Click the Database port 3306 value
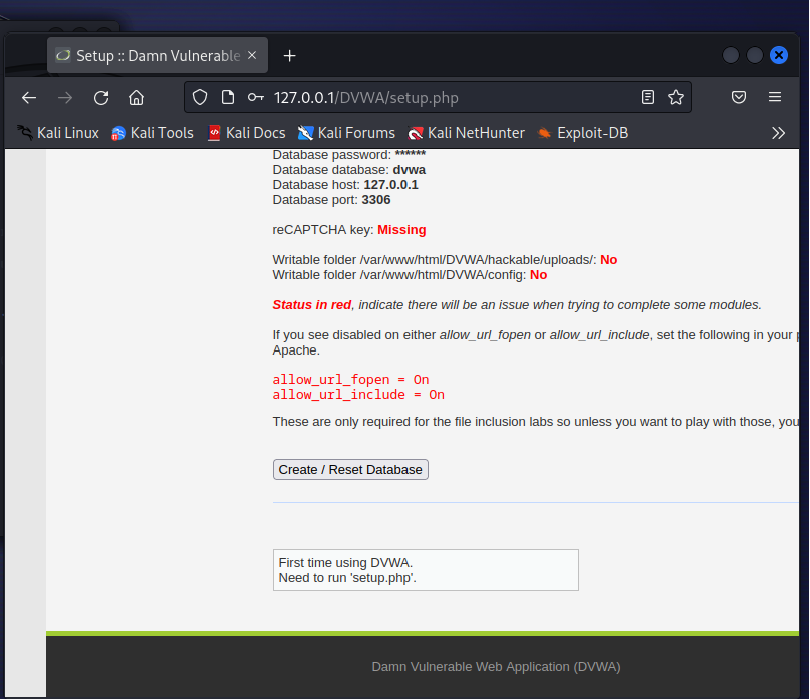Viewport: 810px width, 700px height. [376, 200]
